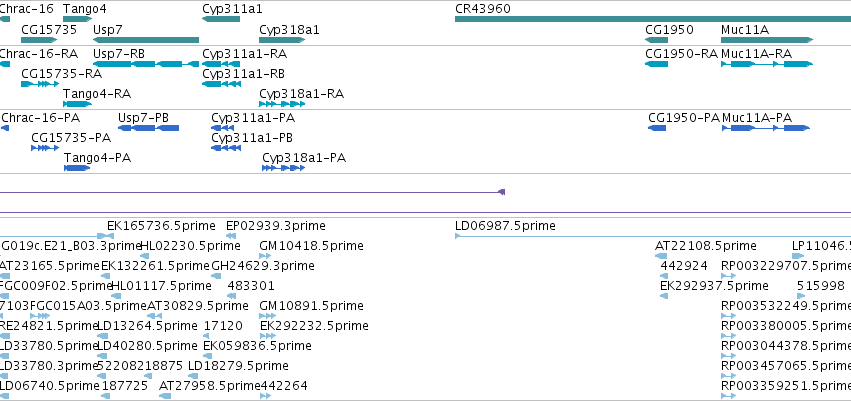
Task: Click the Cyp311a1-RB transcript glyph
Action: [221, 84]
